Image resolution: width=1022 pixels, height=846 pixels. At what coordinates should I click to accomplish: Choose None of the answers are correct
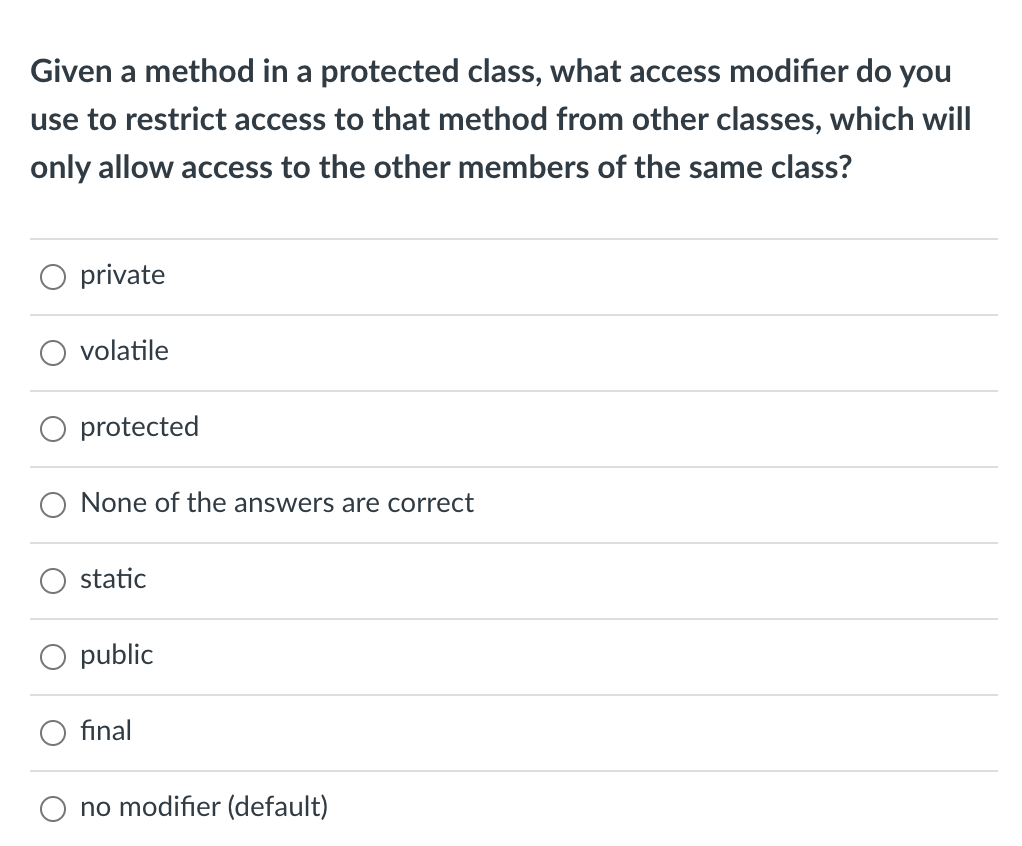coord(52,504)
